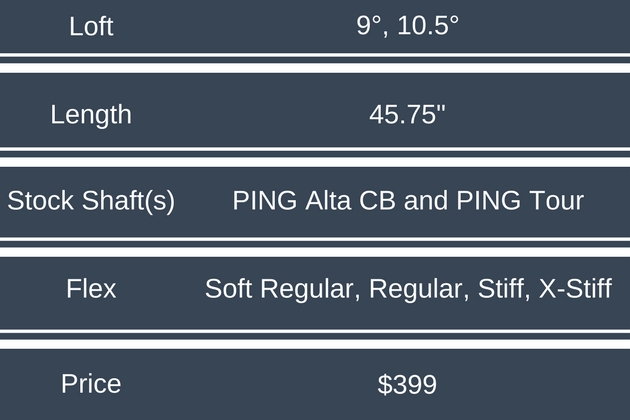Image resolution: width=630 pixels, height=420 pixels.
Task: Click the word "and" between shaft names
Action: pos(426,200)
